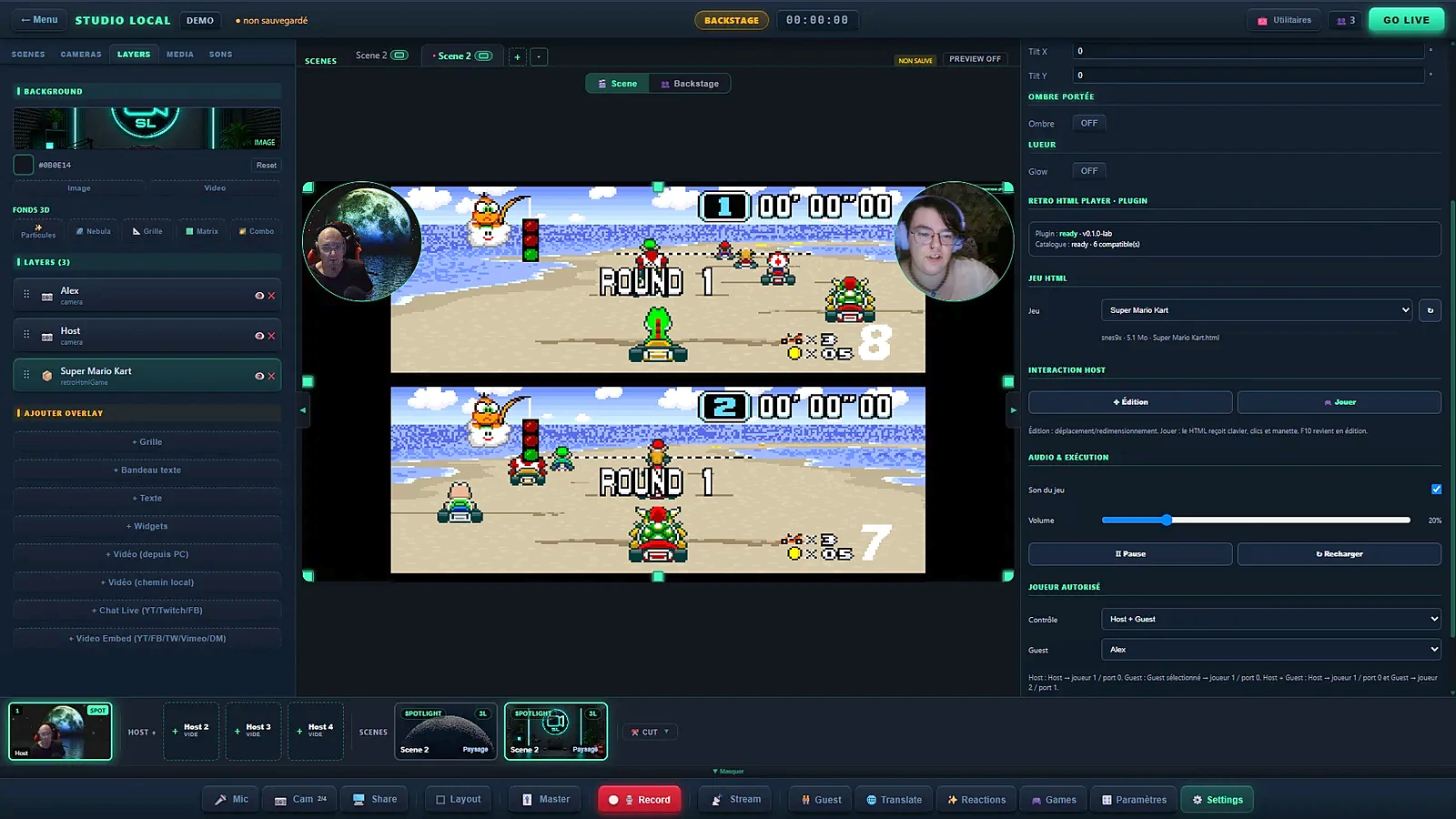Toggle visibility of the Host layer

click(x=259, y=336)
